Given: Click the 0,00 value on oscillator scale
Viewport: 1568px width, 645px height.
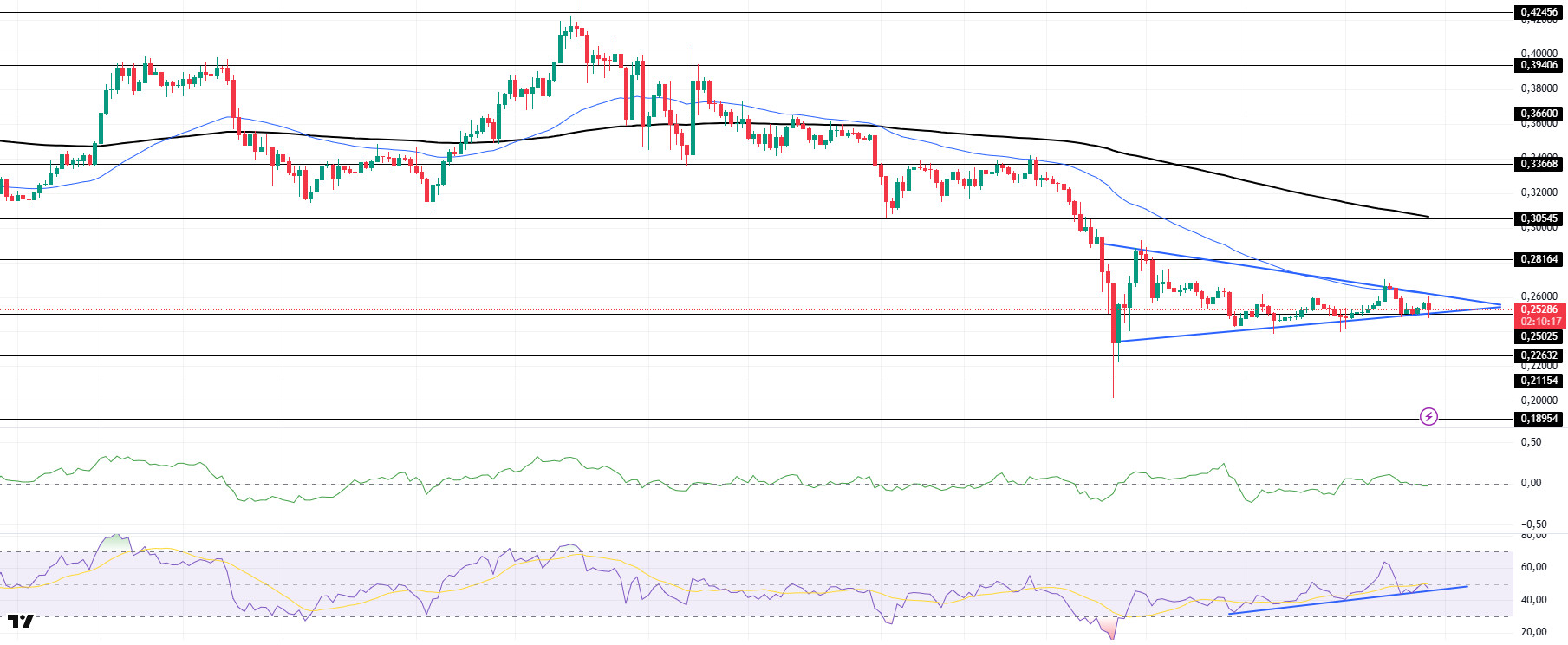Looking at the screenshot, I should pos(1532,483).
